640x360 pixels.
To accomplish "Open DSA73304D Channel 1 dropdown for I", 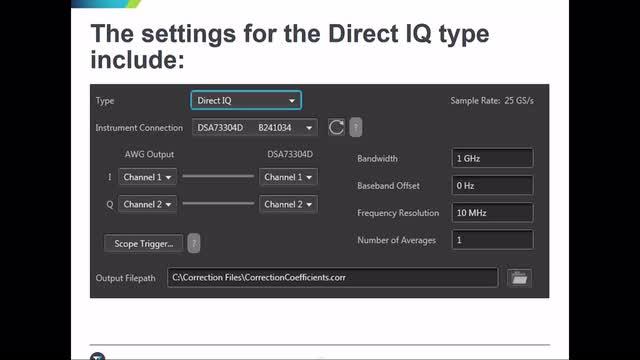I will [288, 177].
